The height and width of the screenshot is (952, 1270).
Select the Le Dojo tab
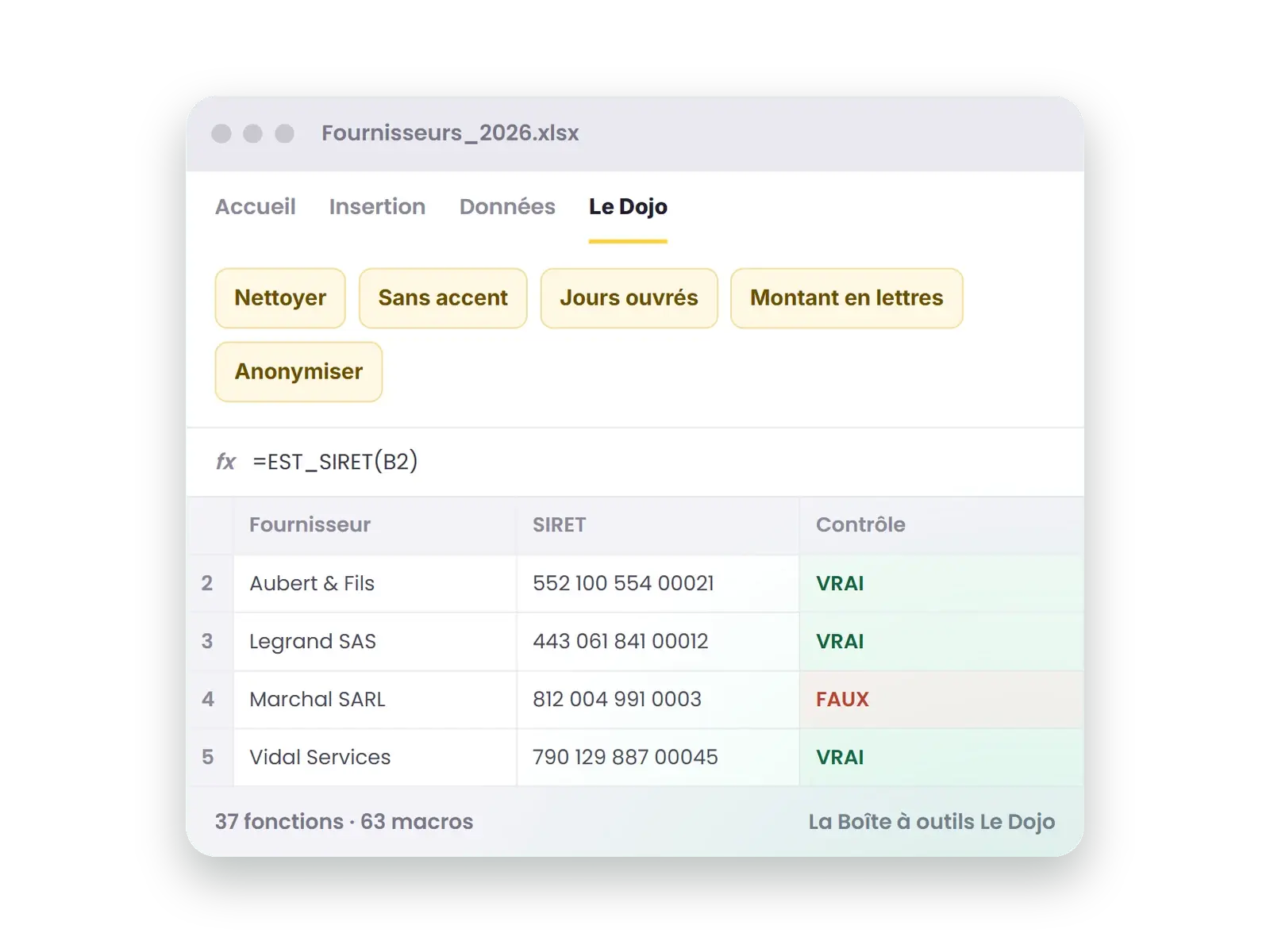click(x=628, y=206)
